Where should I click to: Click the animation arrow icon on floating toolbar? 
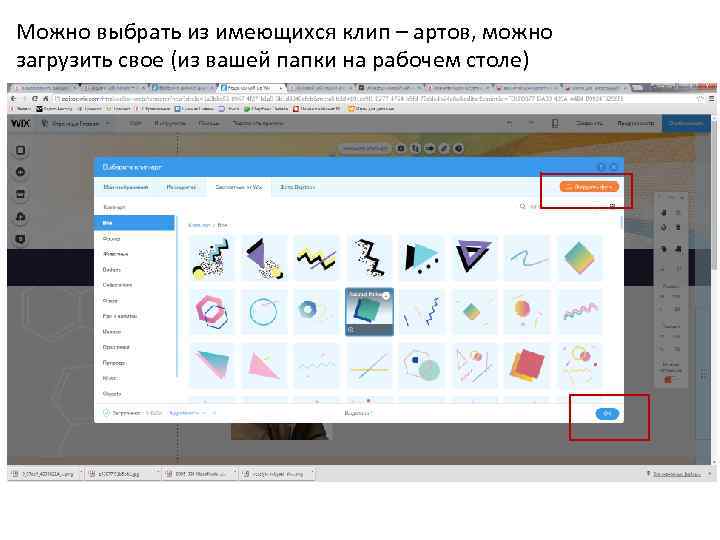(x=430, y=148)
